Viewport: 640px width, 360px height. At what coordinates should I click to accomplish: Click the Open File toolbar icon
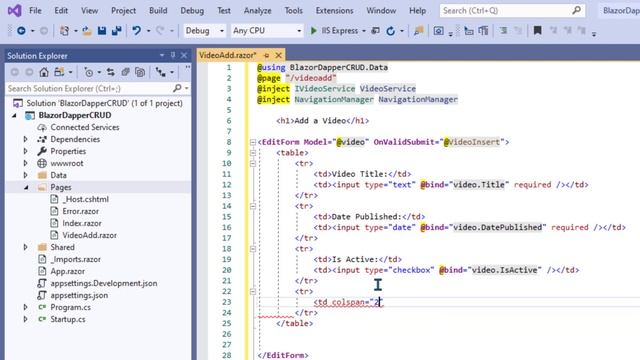pyautogui.click(x=87, y=31)
